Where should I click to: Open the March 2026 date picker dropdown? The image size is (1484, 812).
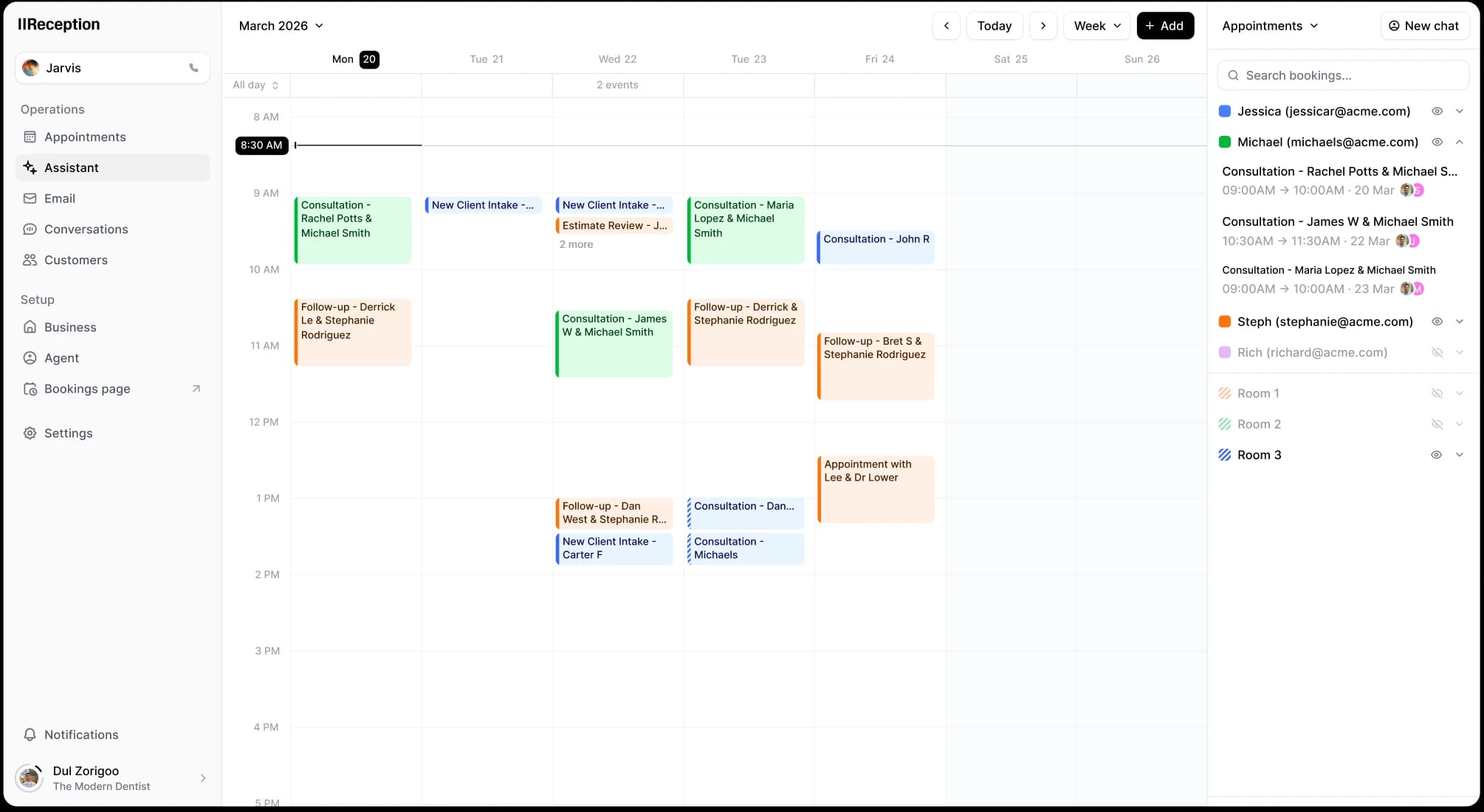[281, 26]
